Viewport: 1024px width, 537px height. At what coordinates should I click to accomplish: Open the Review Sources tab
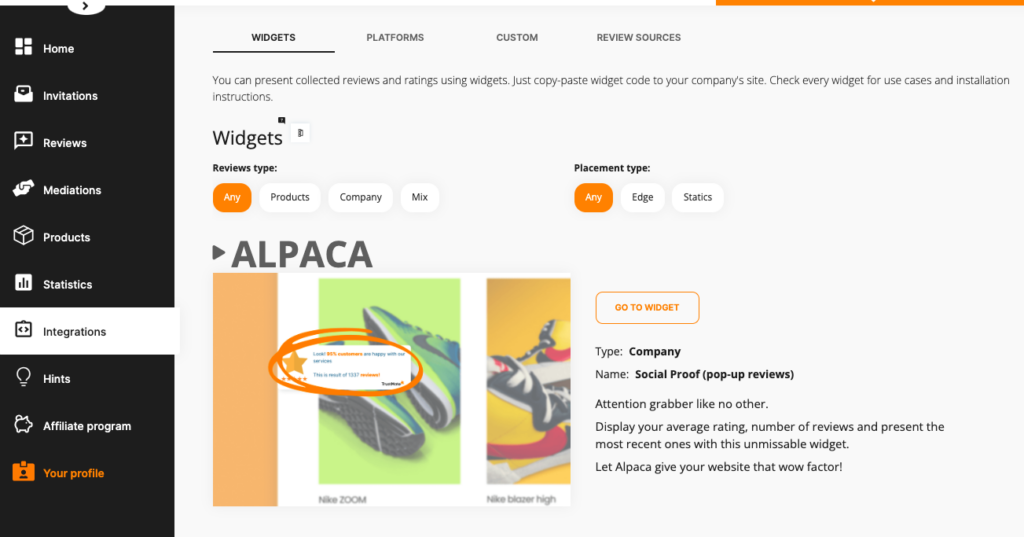coord(638,38)
